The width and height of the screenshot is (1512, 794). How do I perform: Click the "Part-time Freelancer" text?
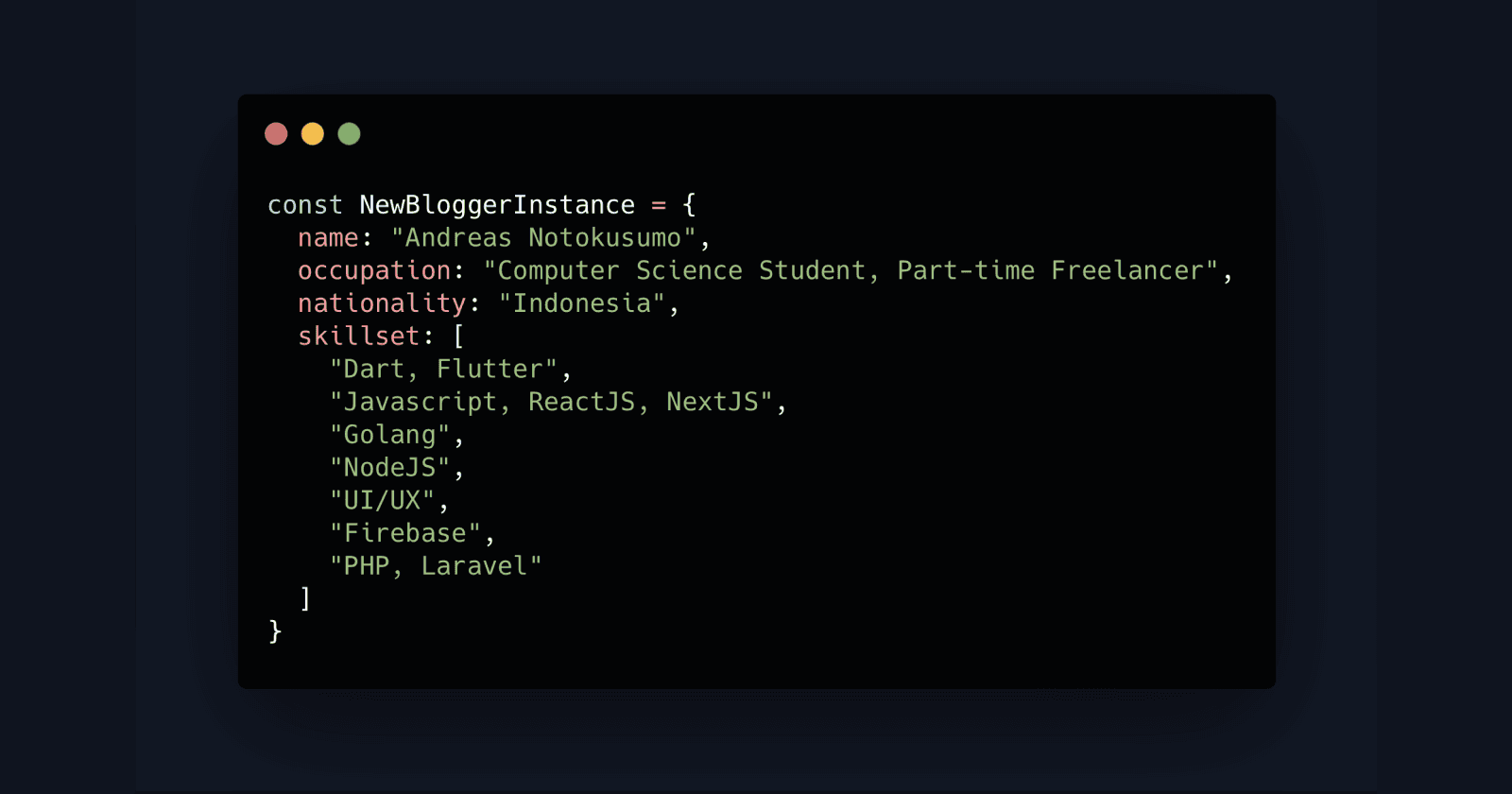tap(1051, 271)
